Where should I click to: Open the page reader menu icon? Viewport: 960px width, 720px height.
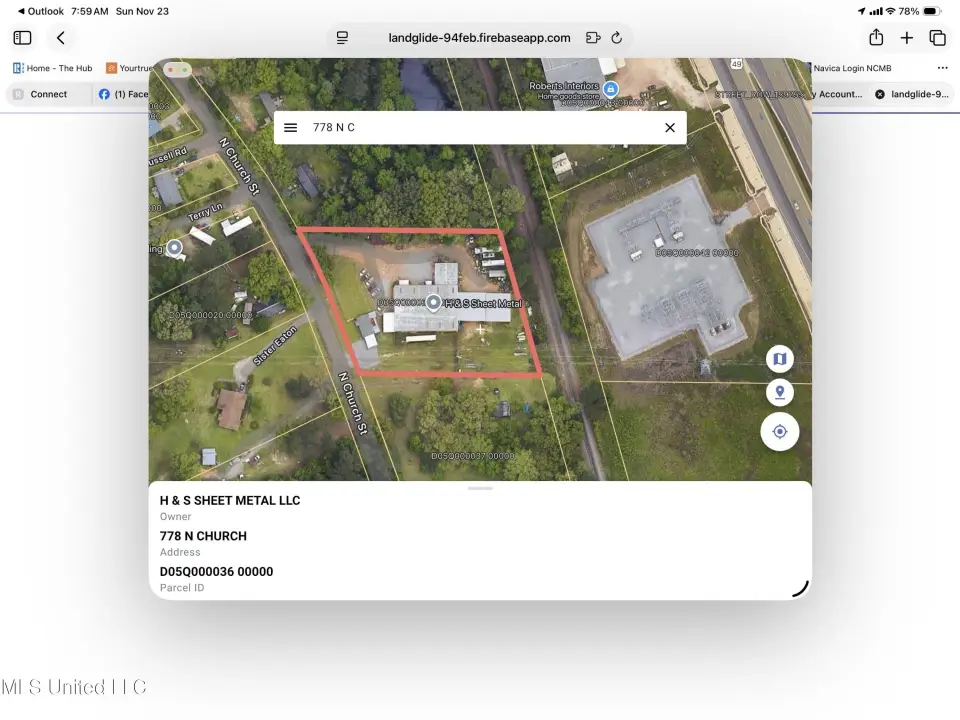coord(342,38)
